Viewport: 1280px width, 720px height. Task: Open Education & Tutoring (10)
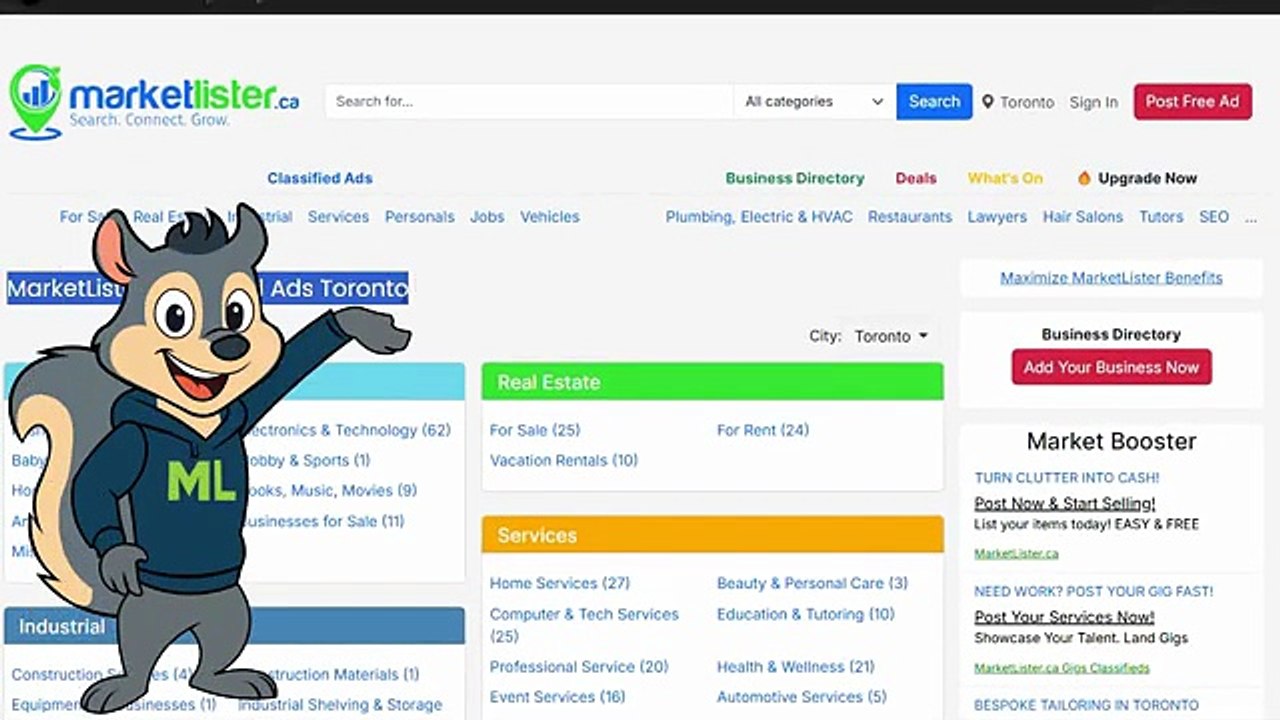pyautogui.click(x=806, y=614)
